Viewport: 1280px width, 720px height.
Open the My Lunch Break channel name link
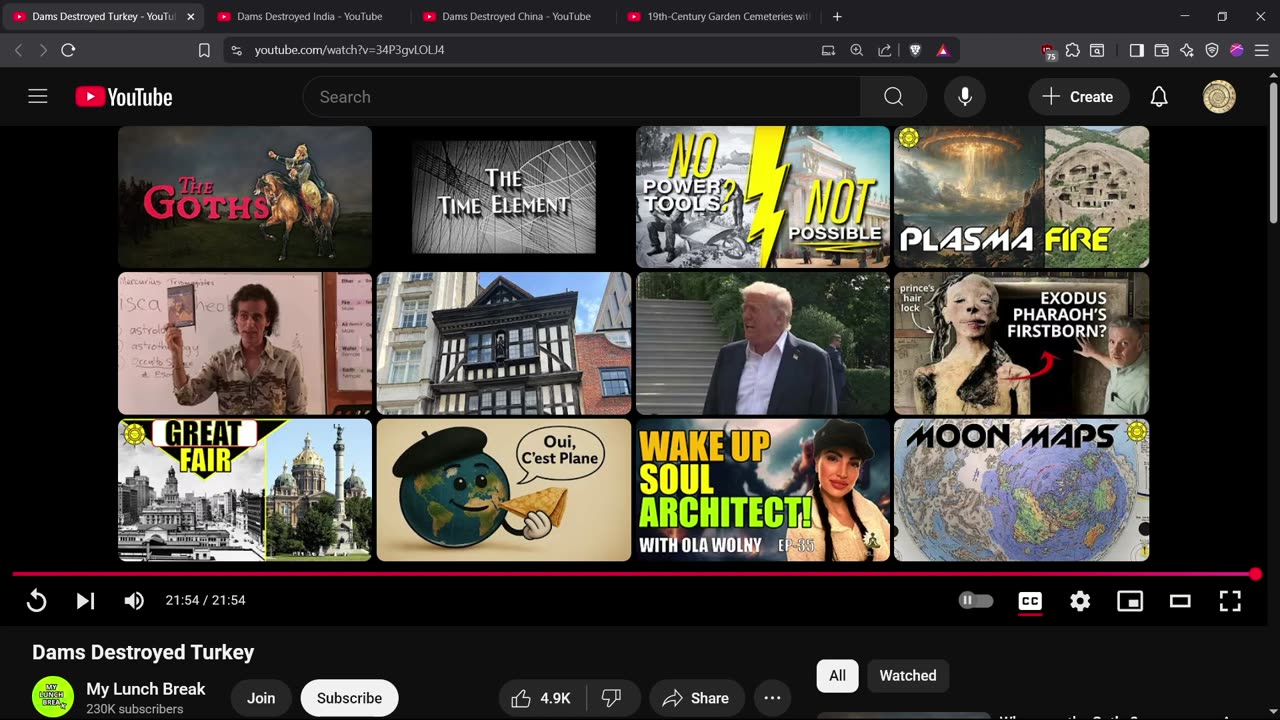click(146, 689)
